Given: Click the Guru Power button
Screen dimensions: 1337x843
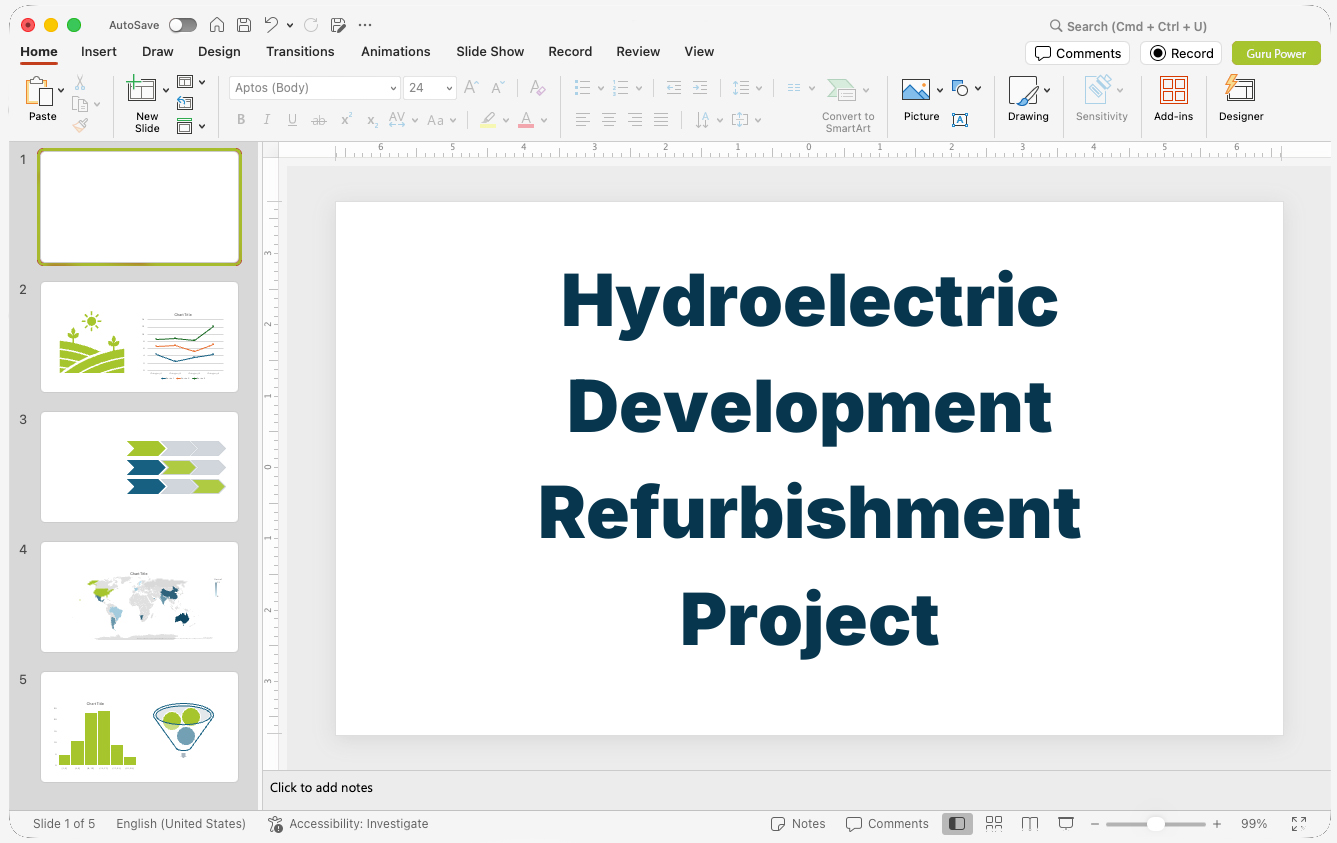Looking at the screenshot, I should pos(1276,53).
